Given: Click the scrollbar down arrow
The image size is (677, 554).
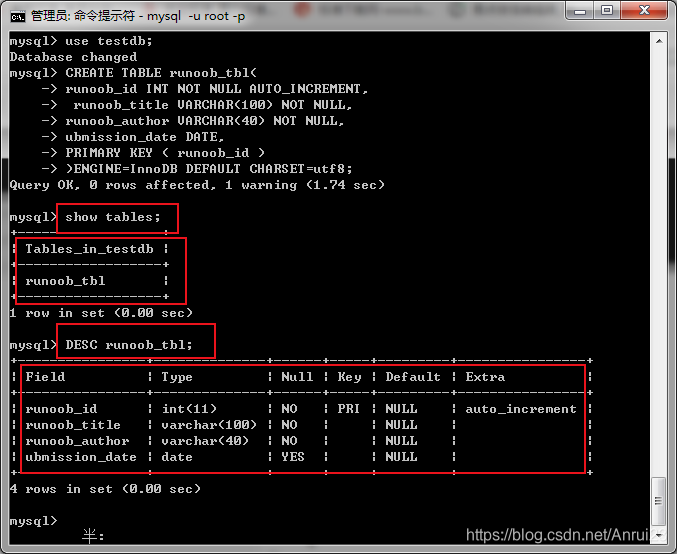Looking at the screenshot, I should point(659,535).
